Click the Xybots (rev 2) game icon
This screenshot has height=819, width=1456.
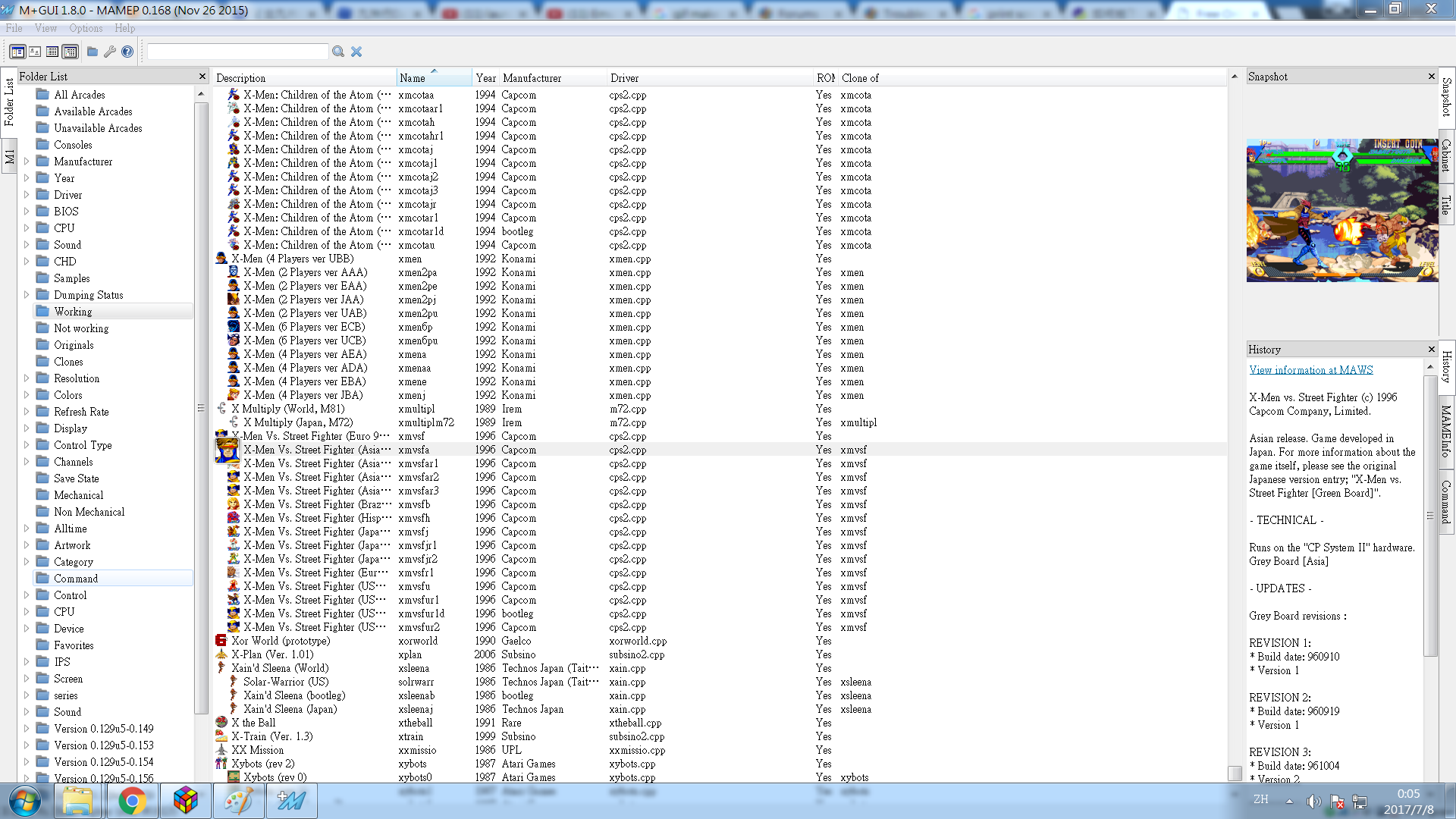(221, 764)
